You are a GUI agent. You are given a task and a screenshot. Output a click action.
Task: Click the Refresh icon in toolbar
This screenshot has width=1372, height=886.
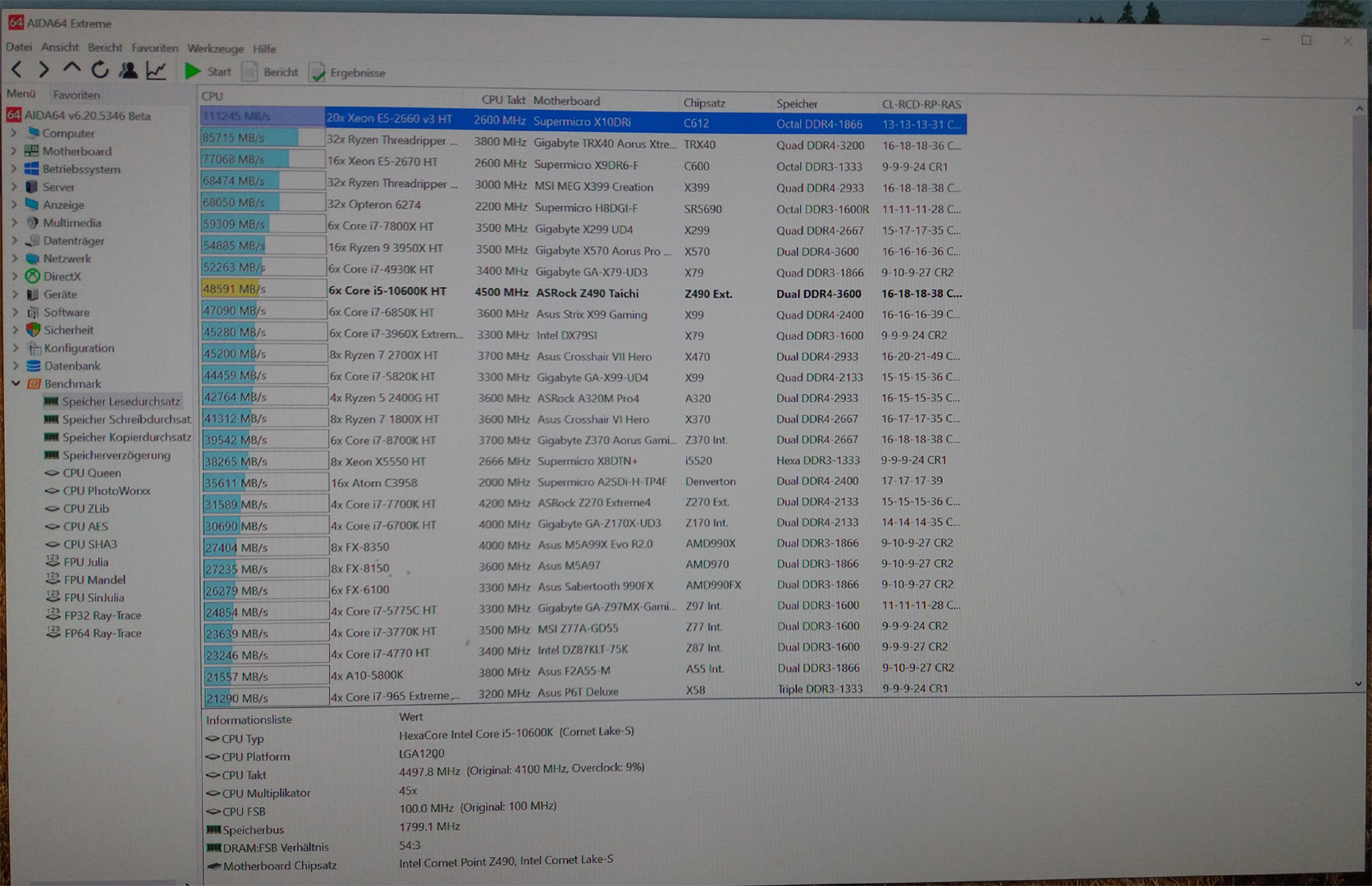coord(99,70)
